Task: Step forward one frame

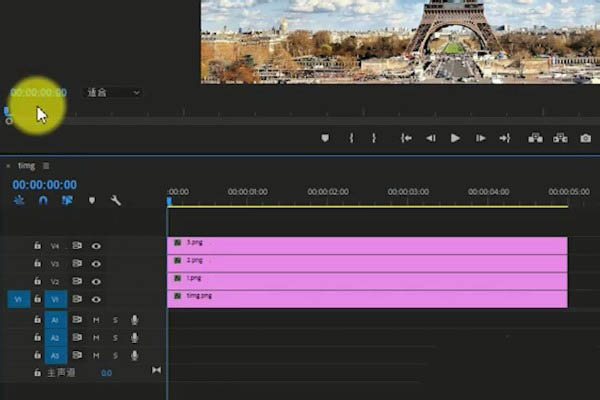Action: (481, 138)
